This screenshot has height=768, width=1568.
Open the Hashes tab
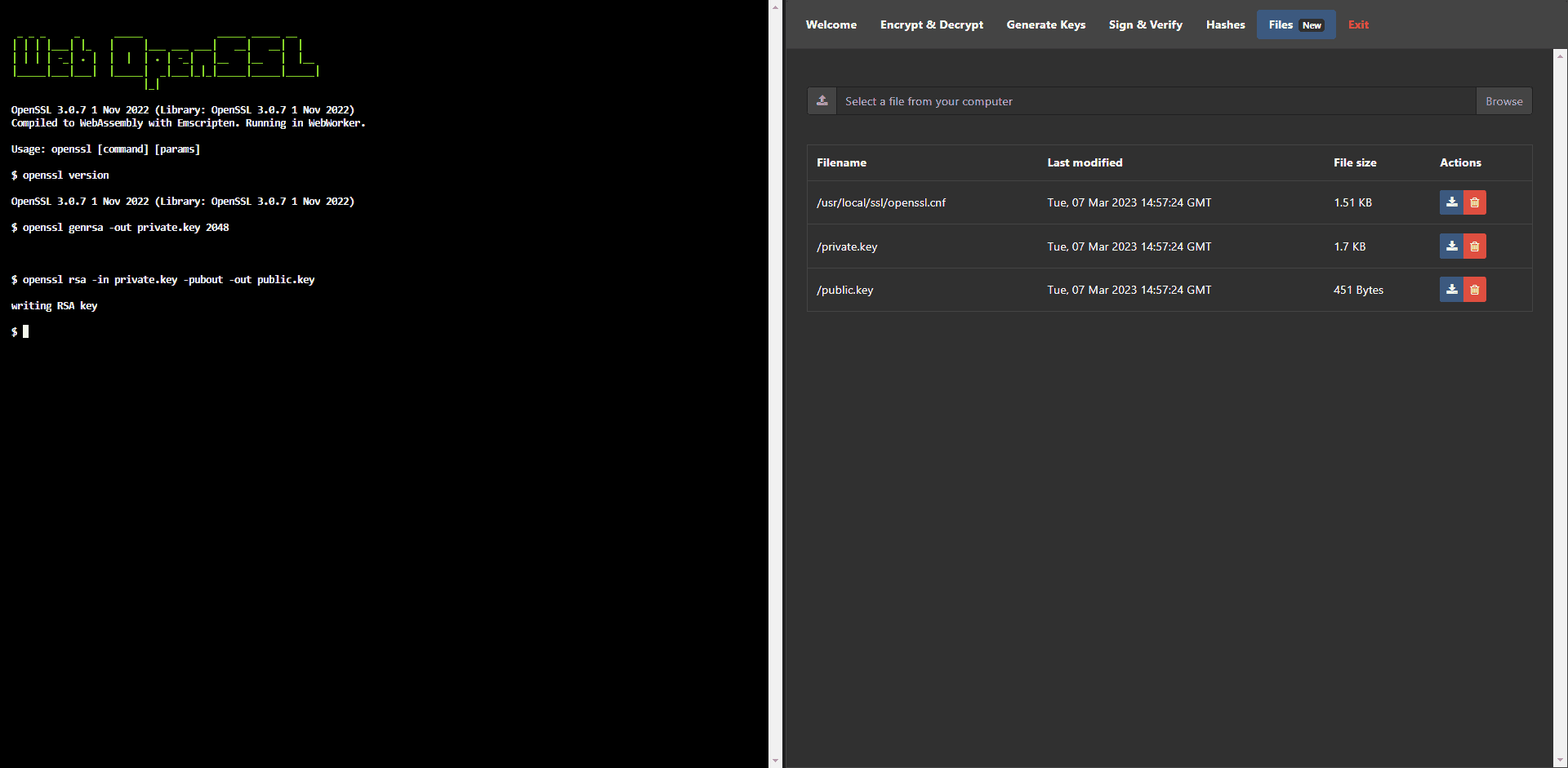(1226, 24)
